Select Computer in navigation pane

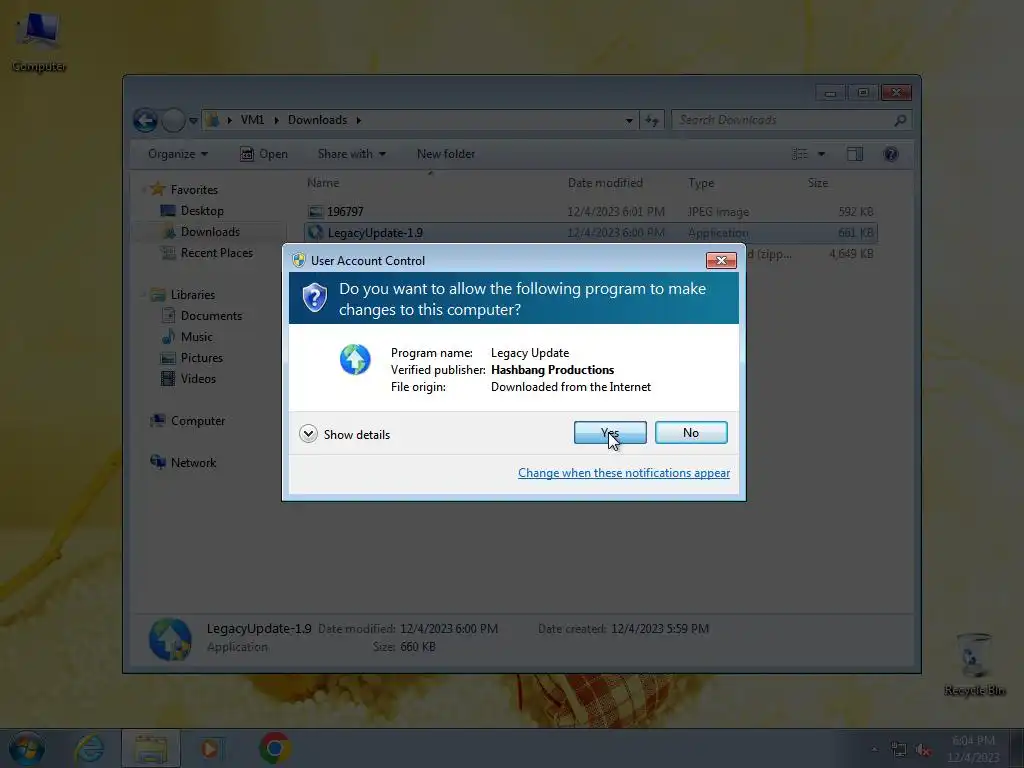198,421
